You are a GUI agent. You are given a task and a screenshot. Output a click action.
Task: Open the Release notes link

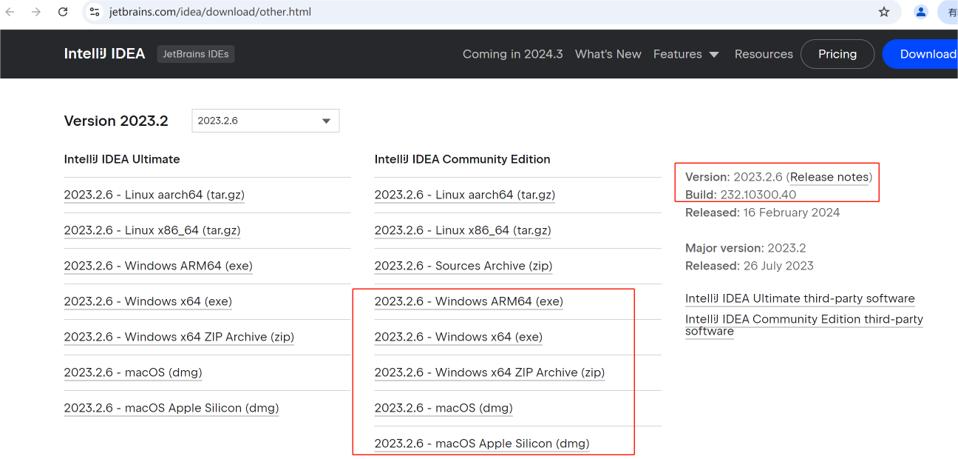click(830, 177)
